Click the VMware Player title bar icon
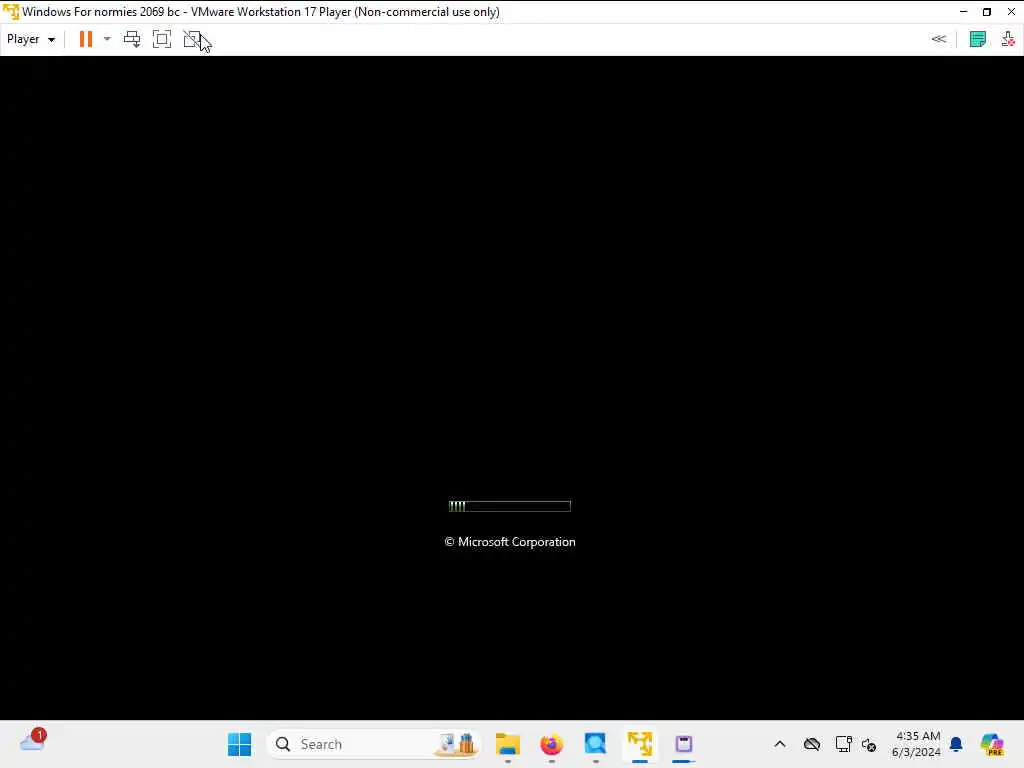Screen dimensions: 1024x768 [10, 12]
